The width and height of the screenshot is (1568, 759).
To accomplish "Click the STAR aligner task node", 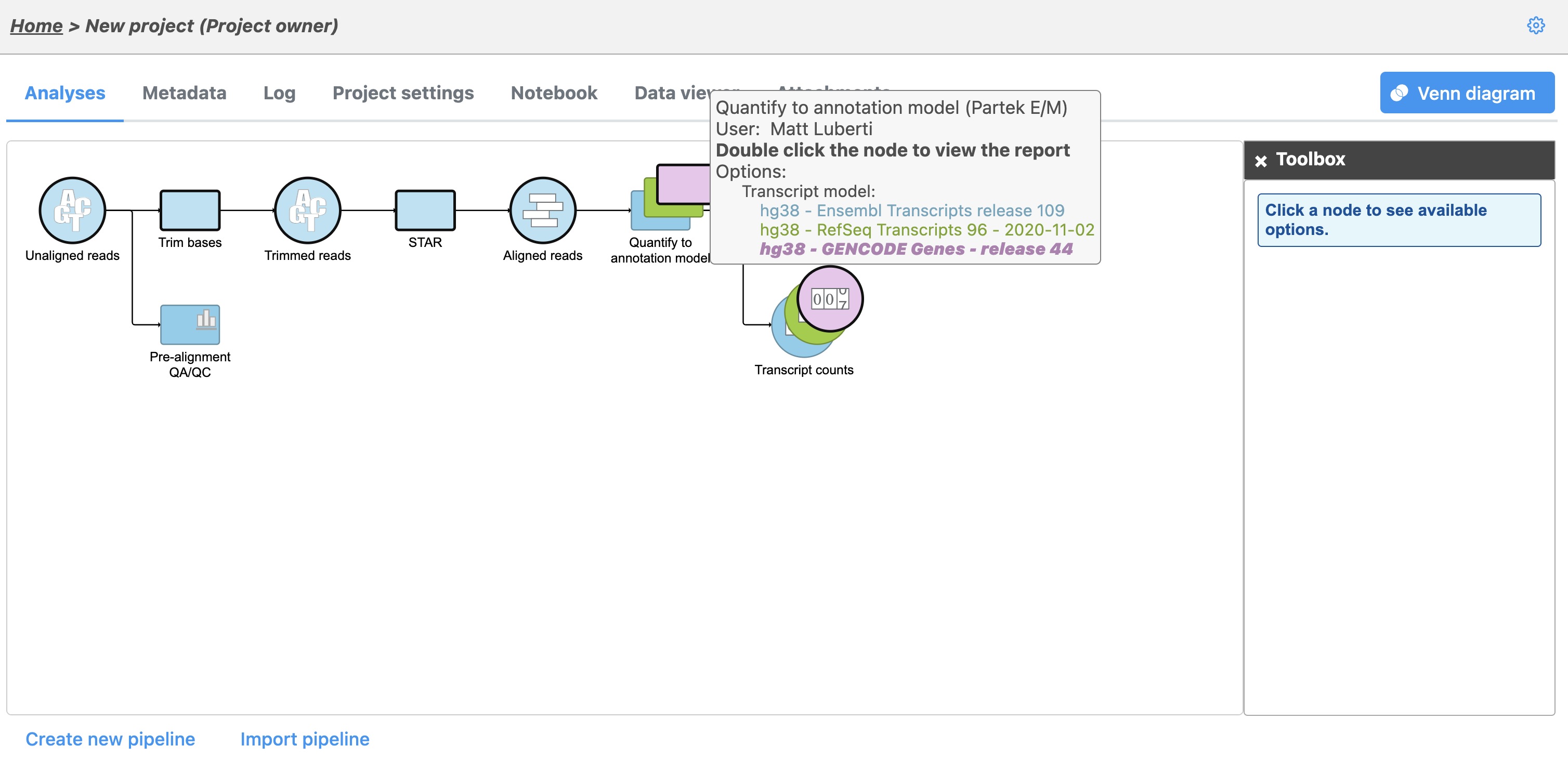I will tap(425, 210).
